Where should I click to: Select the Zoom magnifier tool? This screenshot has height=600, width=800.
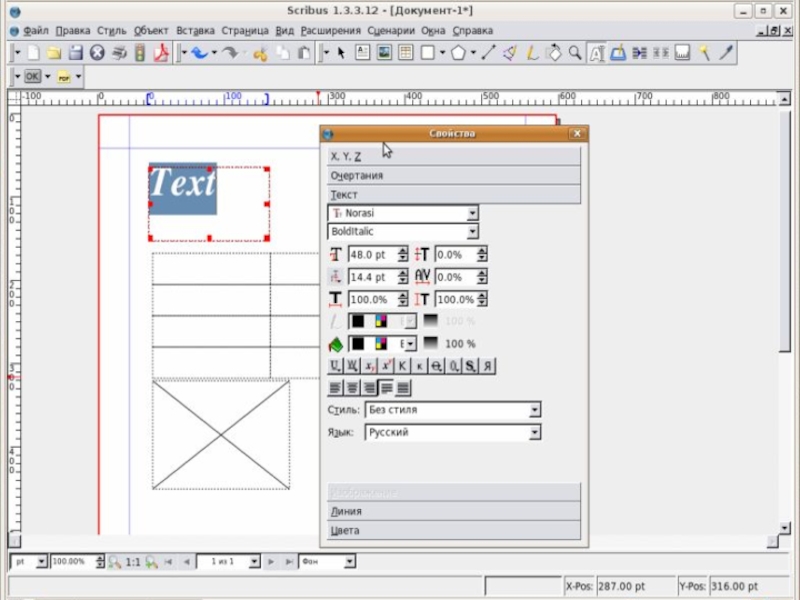[x=575, y=53]
